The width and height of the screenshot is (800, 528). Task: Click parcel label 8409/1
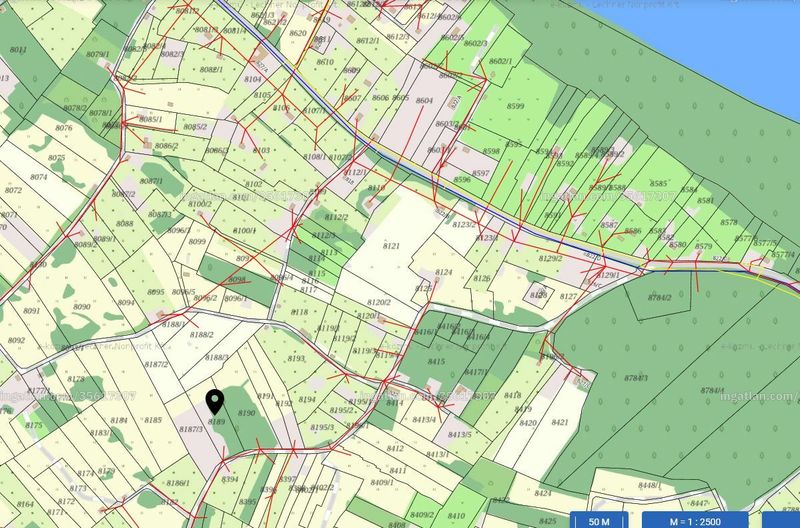pos(382,482)
